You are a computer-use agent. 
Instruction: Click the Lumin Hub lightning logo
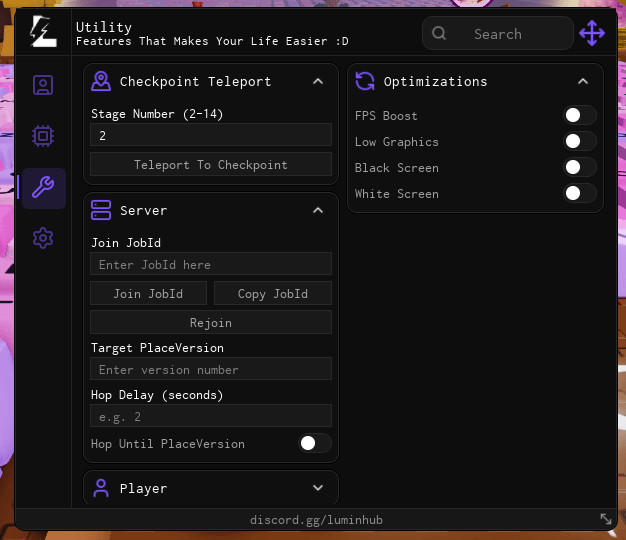43,32
